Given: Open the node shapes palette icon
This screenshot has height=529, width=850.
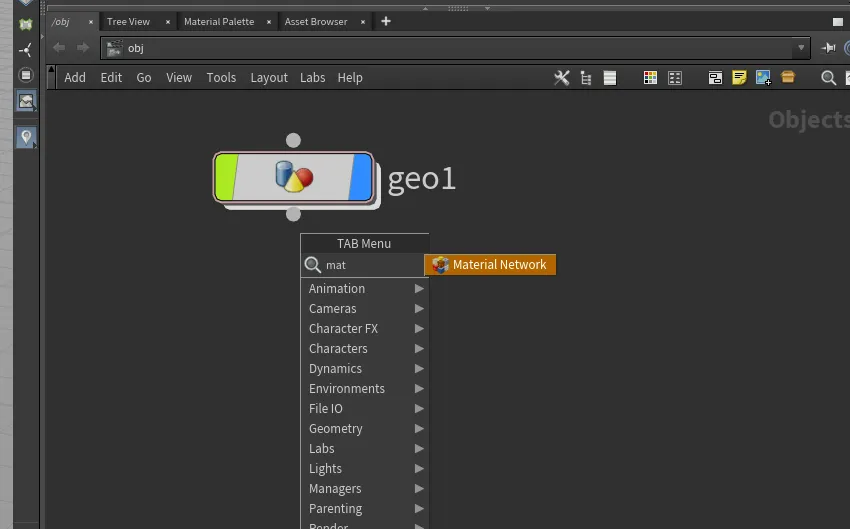Looking at the screenshot, I should tap(675, 78).
